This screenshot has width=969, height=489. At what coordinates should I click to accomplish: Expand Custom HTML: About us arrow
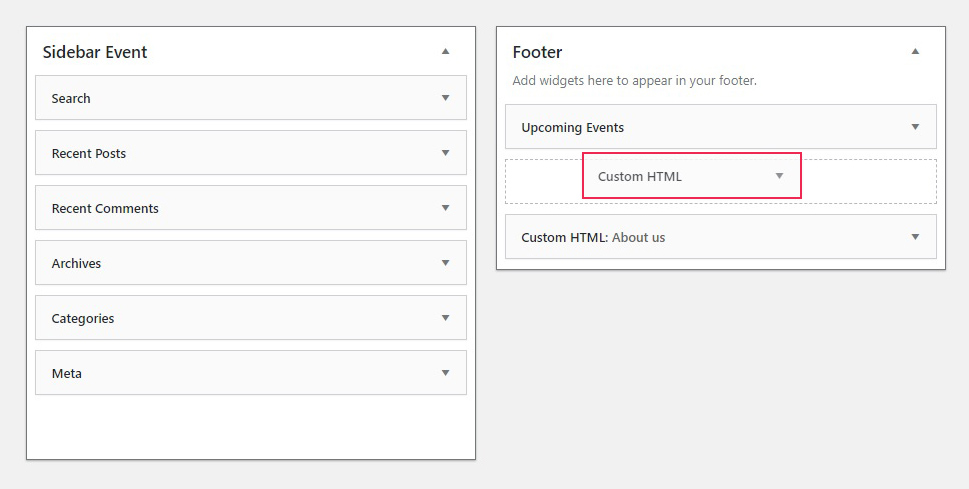click(915, 237)
